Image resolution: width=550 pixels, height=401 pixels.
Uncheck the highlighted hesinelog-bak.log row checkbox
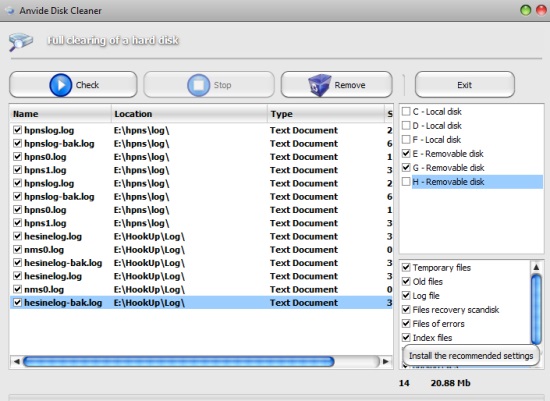click(x=18, y=302)
